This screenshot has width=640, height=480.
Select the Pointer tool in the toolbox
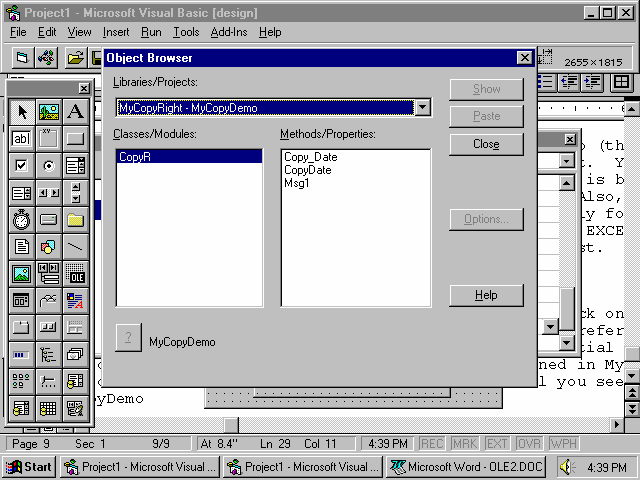22,112
